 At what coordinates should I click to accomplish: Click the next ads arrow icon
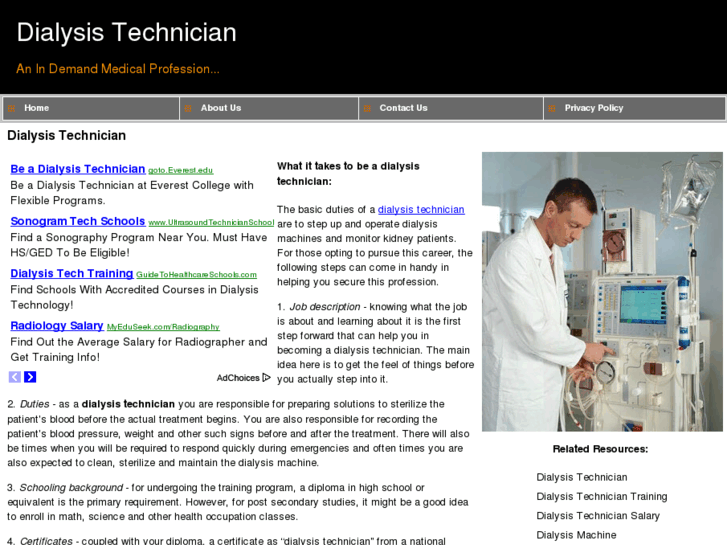[30, 377]
